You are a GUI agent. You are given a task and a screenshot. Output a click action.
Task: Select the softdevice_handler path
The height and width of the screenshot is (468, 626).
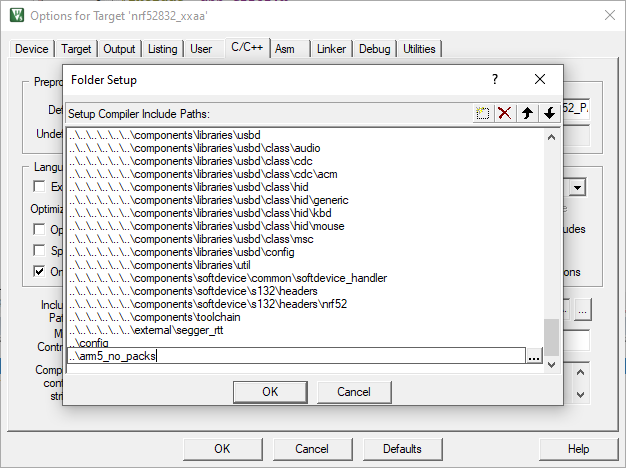(228, 278)
